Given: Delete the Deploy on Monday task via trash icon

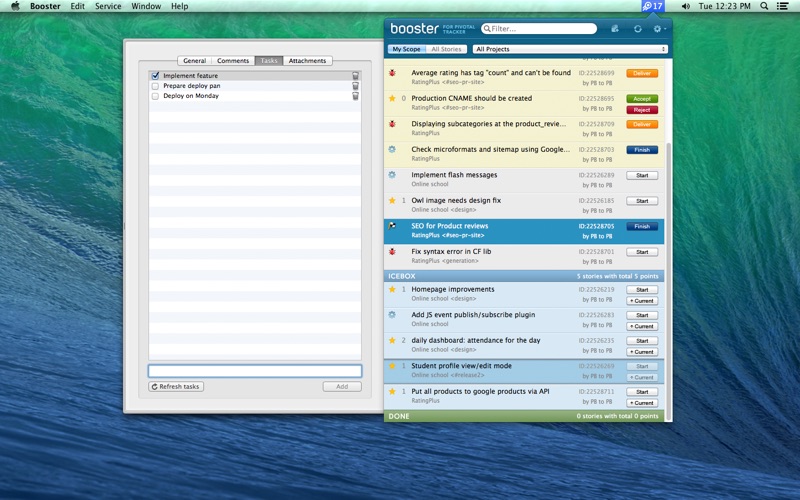Looking at the screenshot, I should [x=355, y=96].
